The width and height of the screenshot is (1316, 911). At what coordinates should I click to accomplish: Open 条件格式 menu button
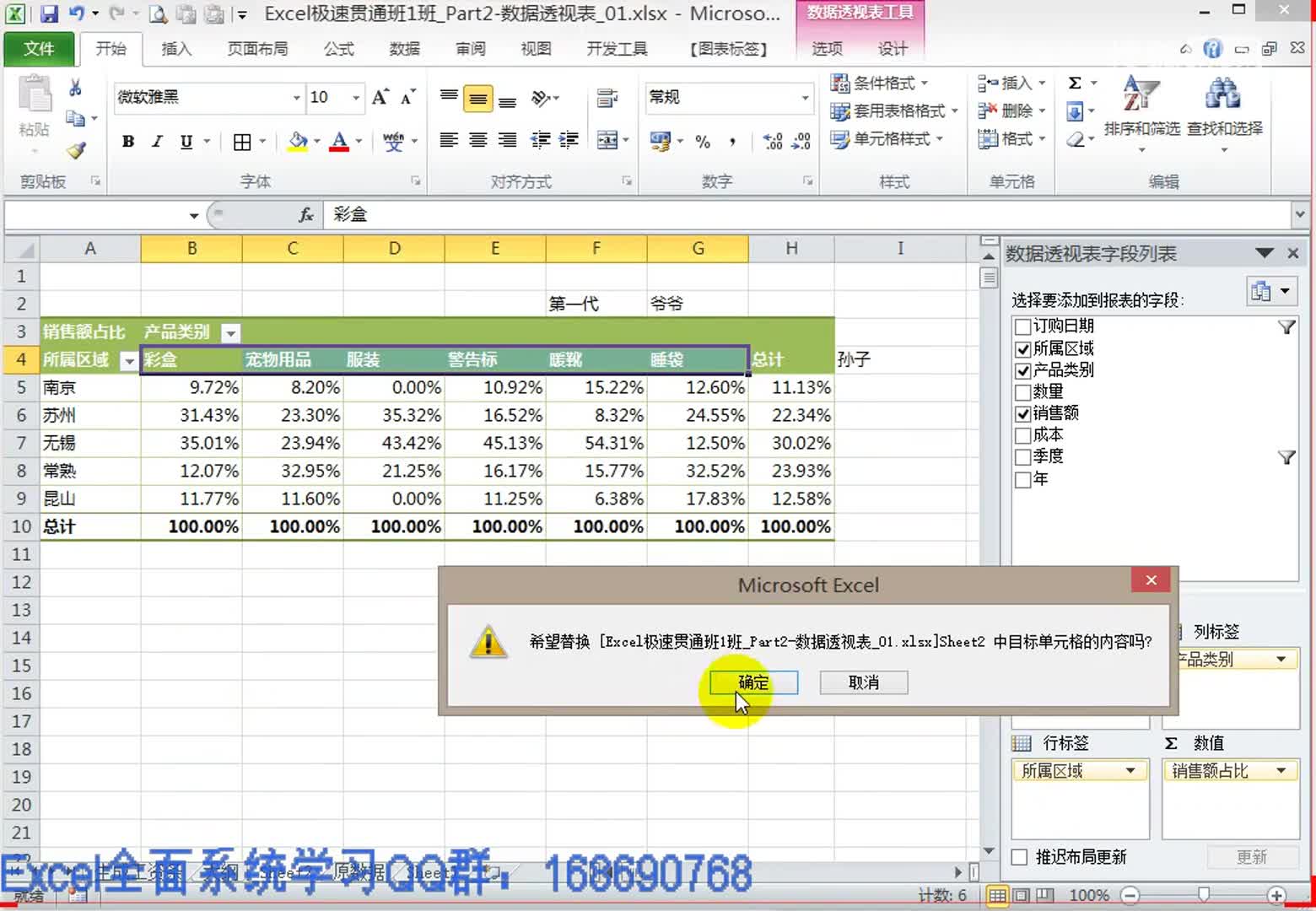pos(879,83)
